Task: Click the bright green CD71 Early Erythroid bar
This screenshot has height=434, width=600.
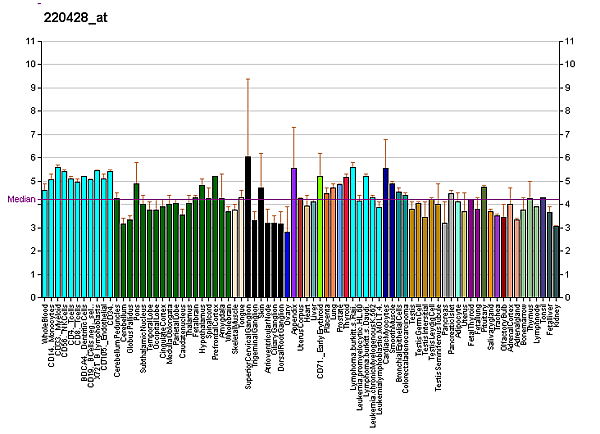Action: point(320,236)
